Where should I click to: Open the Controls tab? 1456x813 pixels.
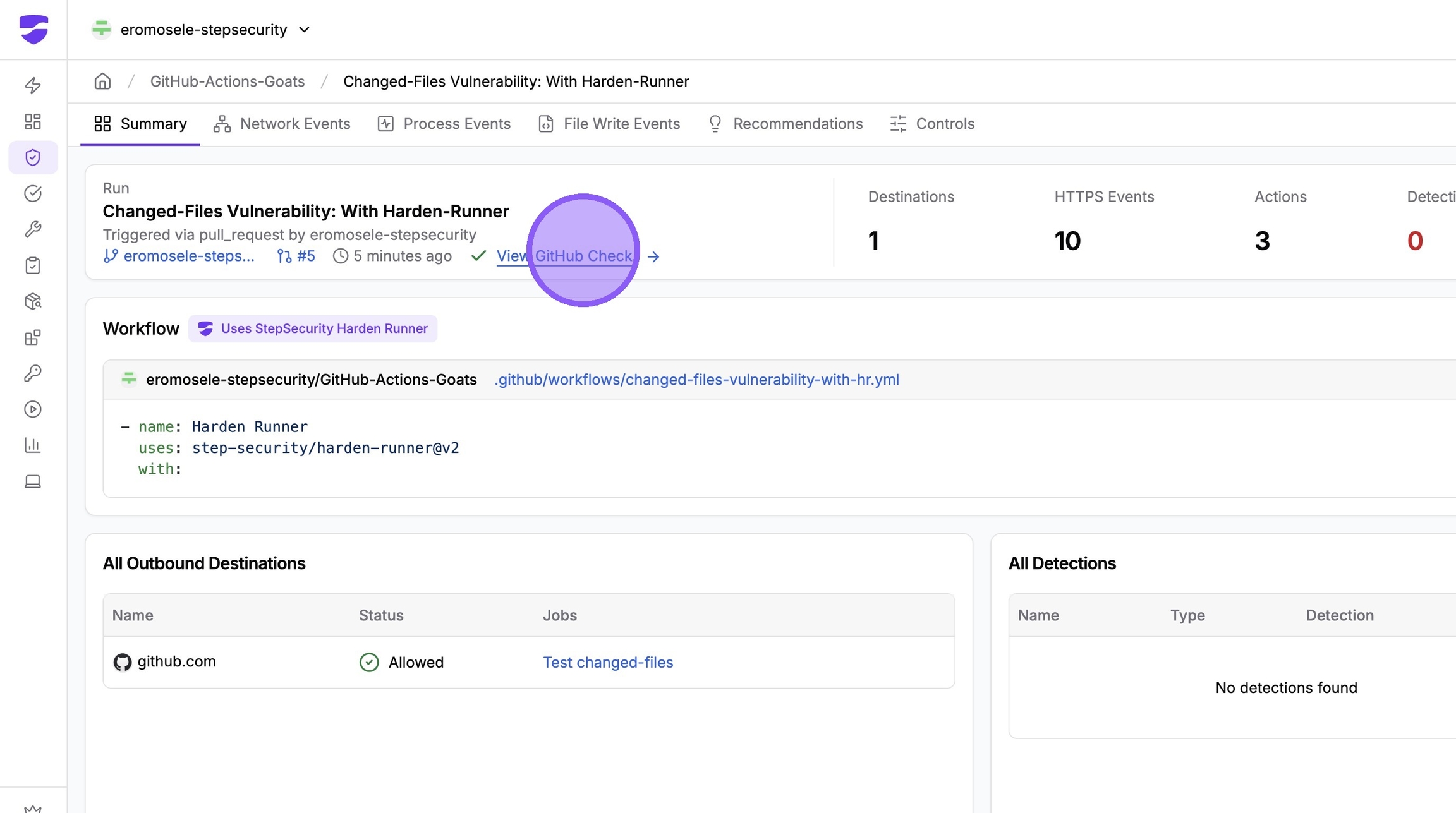click(932, 124)
